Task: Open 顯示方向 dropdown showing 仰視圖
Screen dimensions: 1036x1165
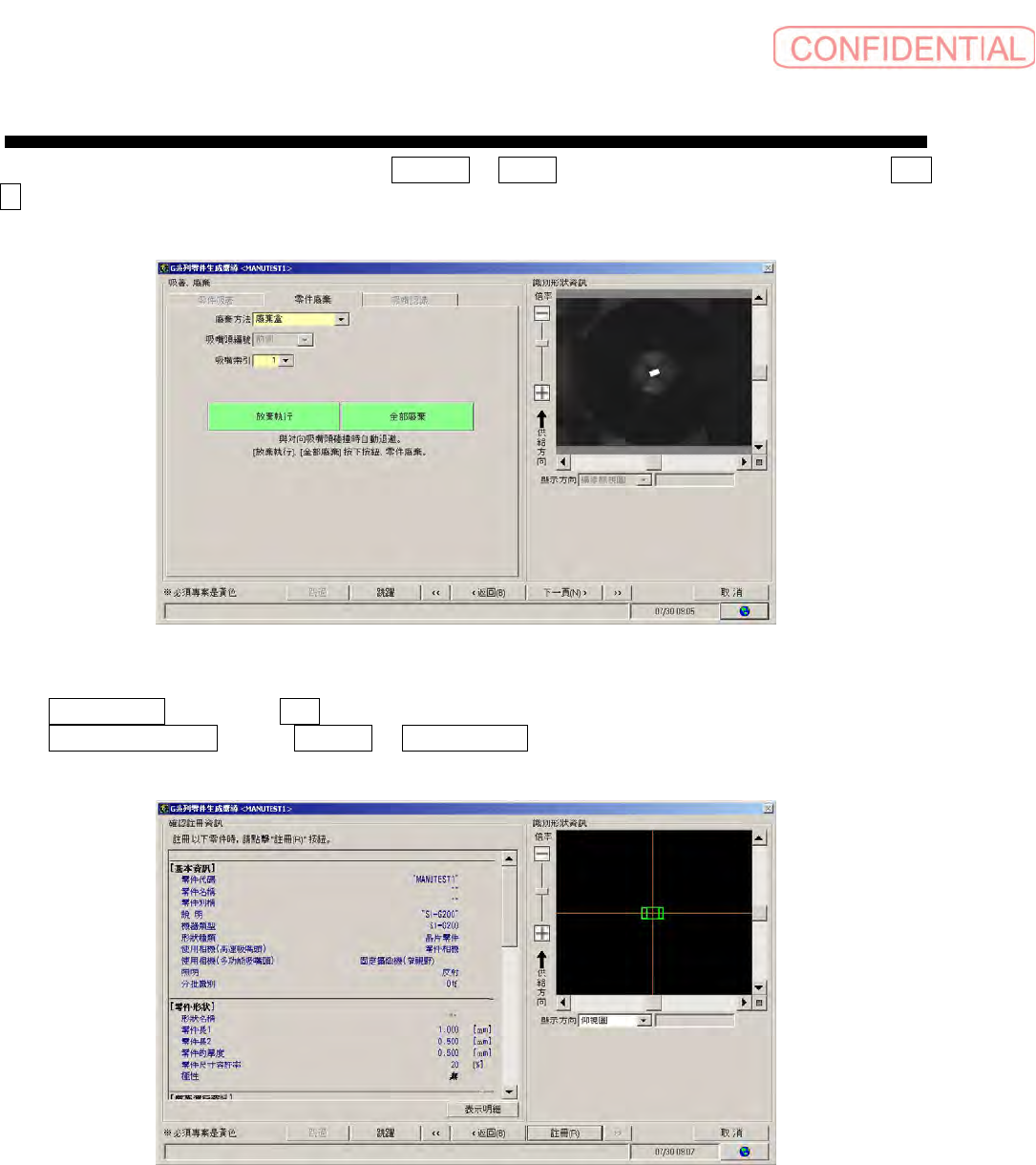Action: pyautogui.click(x=645, y=1021)
